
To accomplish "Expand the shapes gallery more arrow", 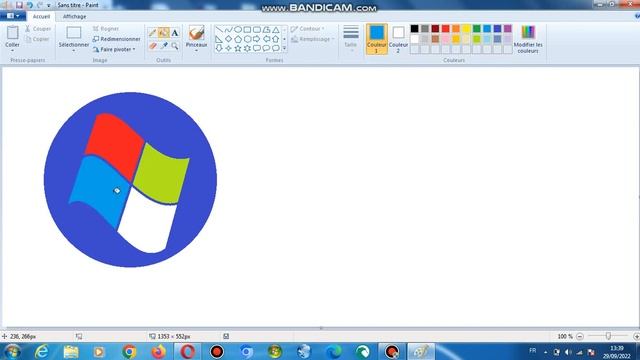I will pos(284,49).
